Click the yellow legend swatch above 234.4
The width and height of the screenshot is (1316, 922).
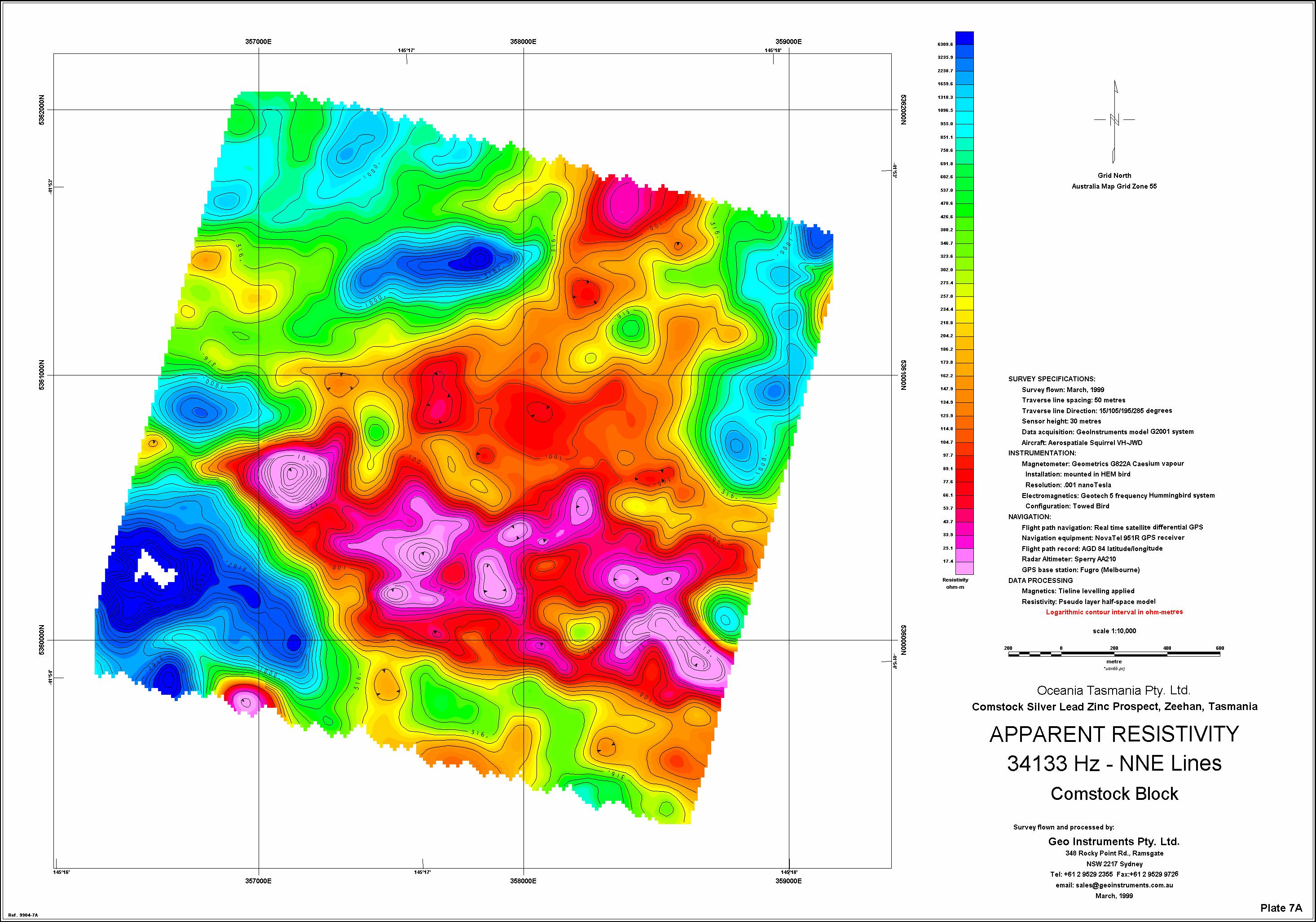pyautogui.click(x=964, y=303)
